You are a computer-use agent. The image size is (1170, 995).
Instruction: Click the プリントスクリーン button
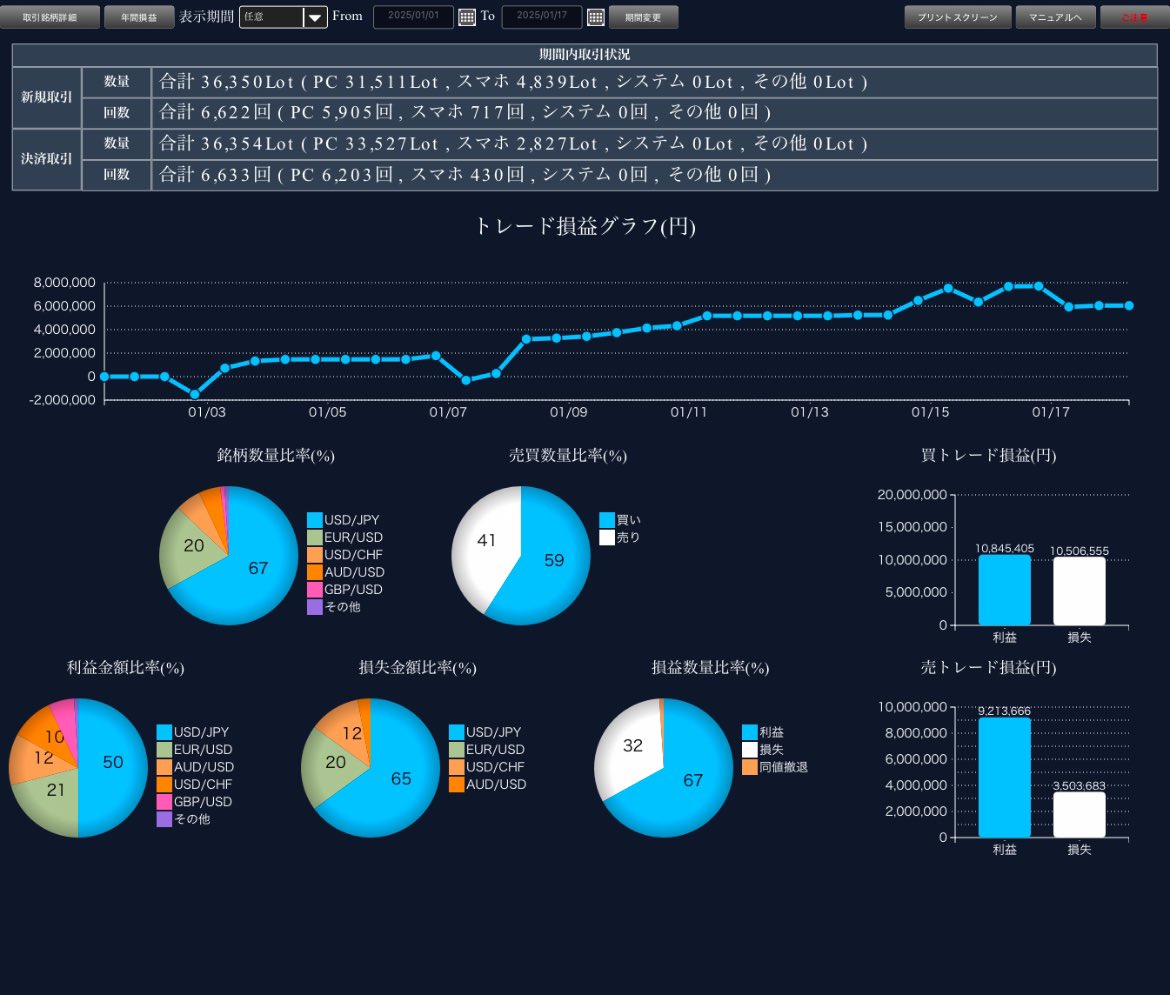(957, 17)
